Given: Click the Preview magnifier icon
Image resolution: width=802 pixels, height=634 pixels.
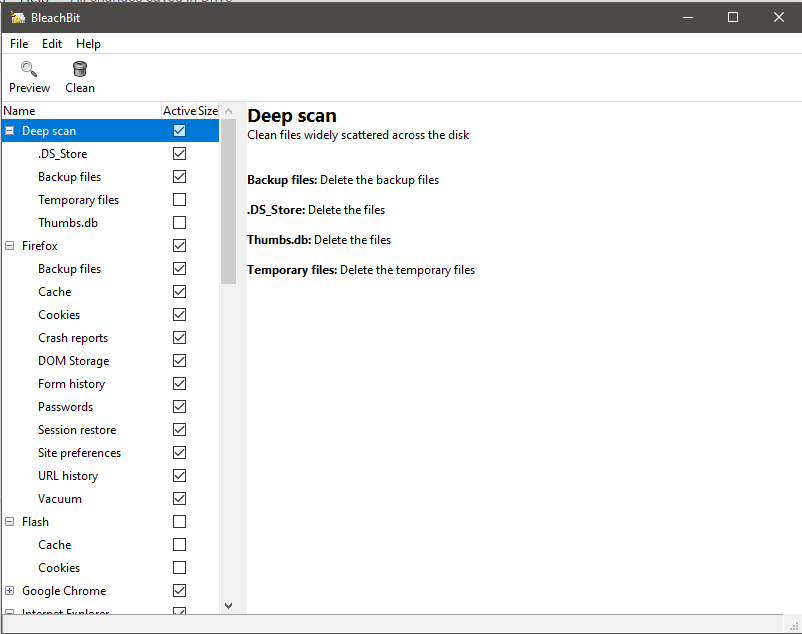Looking at the screenshot, I should [x=29, y=69].
